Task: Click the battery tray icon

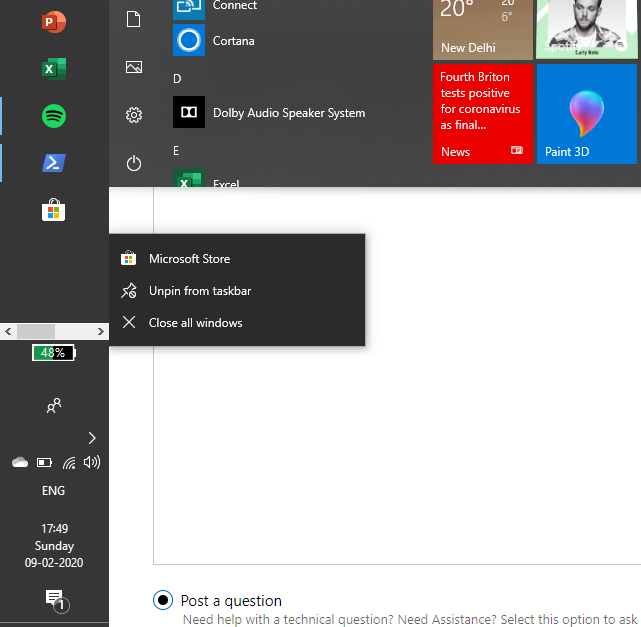Action: 44,462
